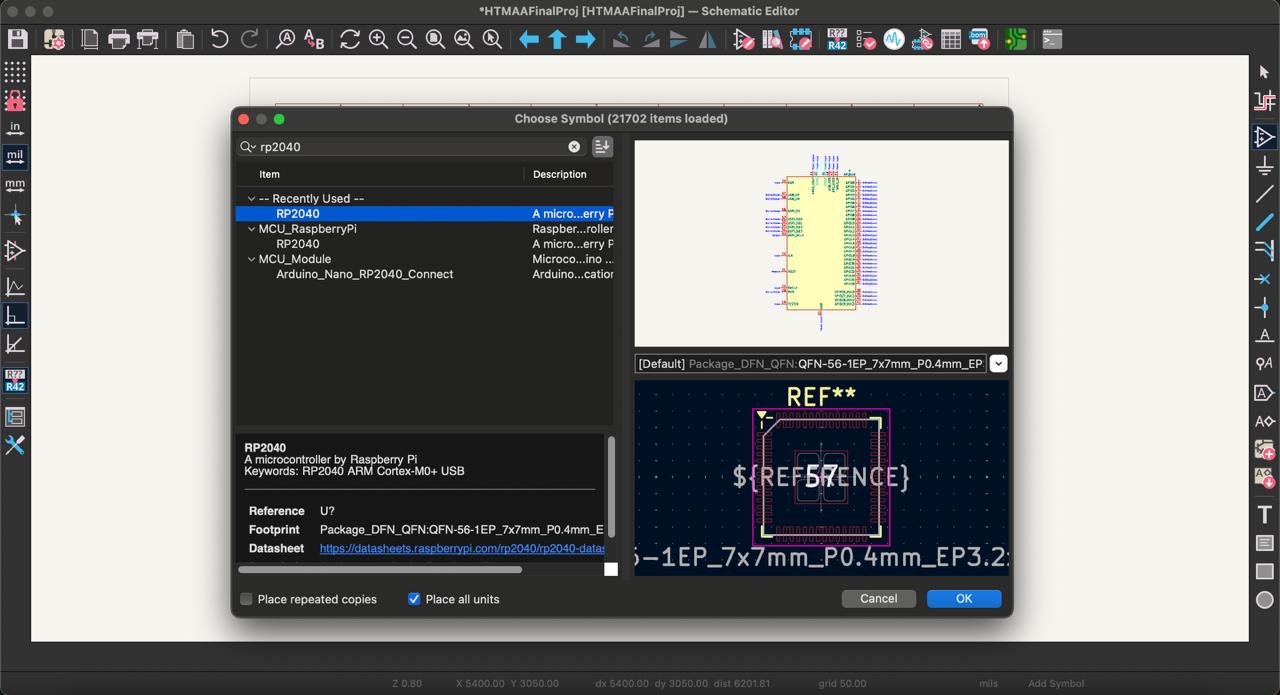The height and width of the screenshot is (695, 1280).
Task: Open the PCB editor icon
Action: (x=1016, y=40)
